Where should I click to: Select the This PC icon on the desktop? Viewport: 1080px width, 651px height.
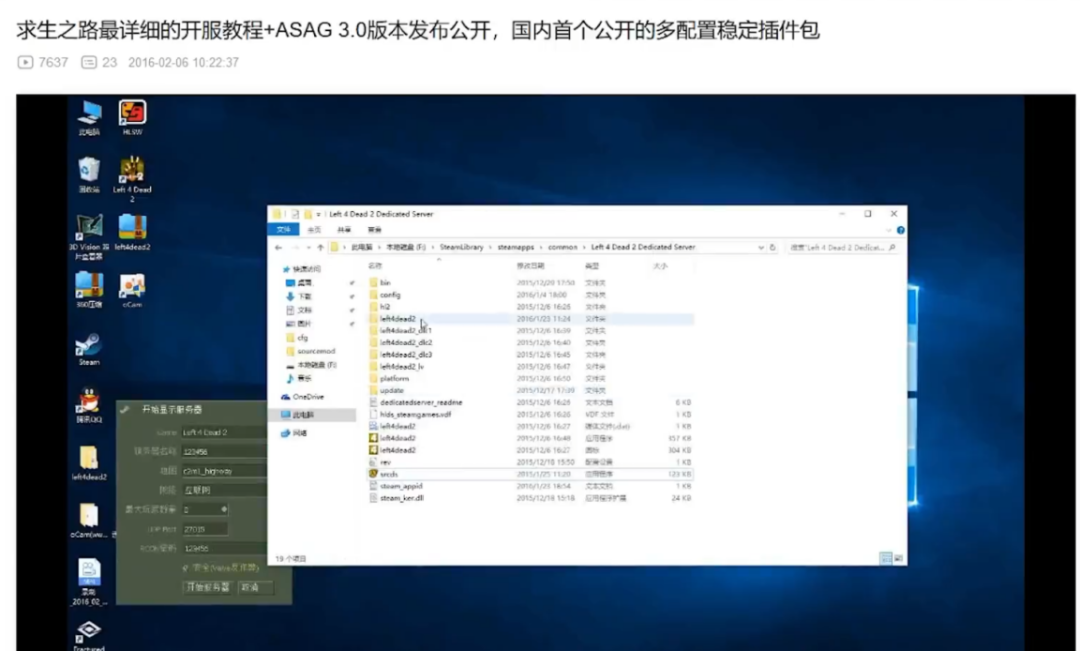[89, 117]
